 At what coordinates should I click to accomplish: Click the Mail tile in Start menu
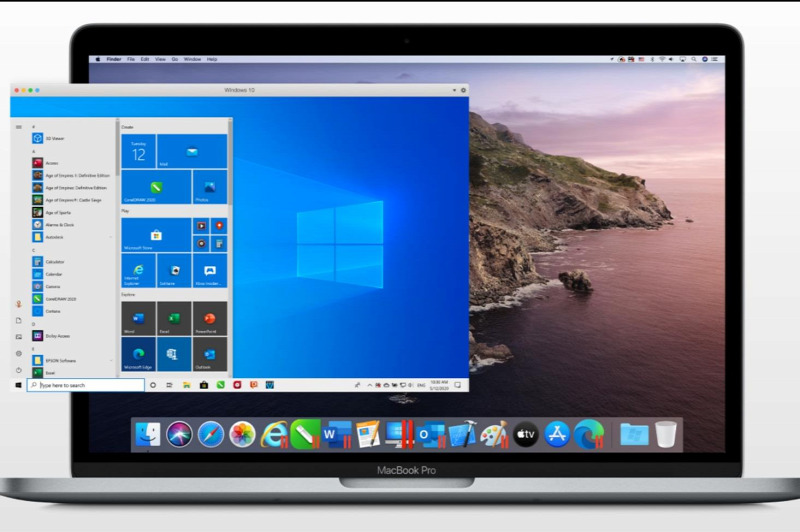(x=192, y=151)
